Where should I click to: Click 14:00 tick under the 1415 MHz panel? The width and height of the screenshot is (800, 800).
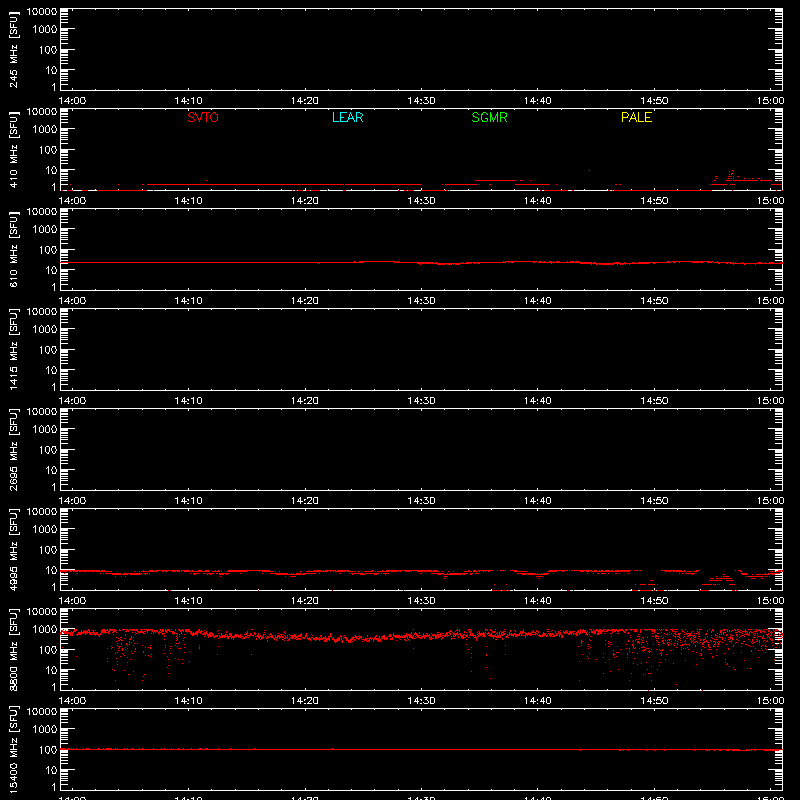pos(72,401)
